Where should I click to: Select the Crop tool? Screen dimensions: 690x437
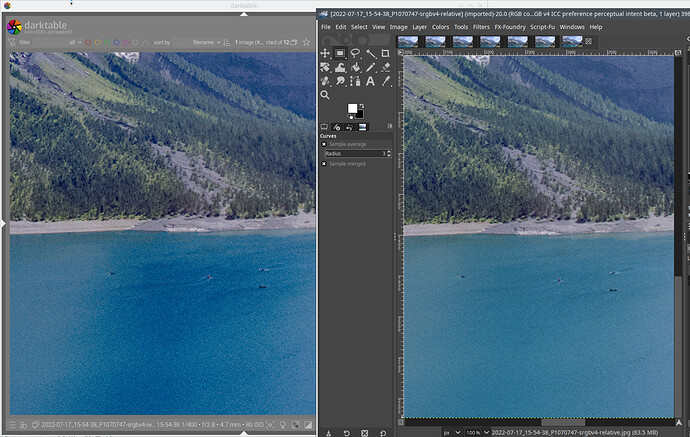385,53
